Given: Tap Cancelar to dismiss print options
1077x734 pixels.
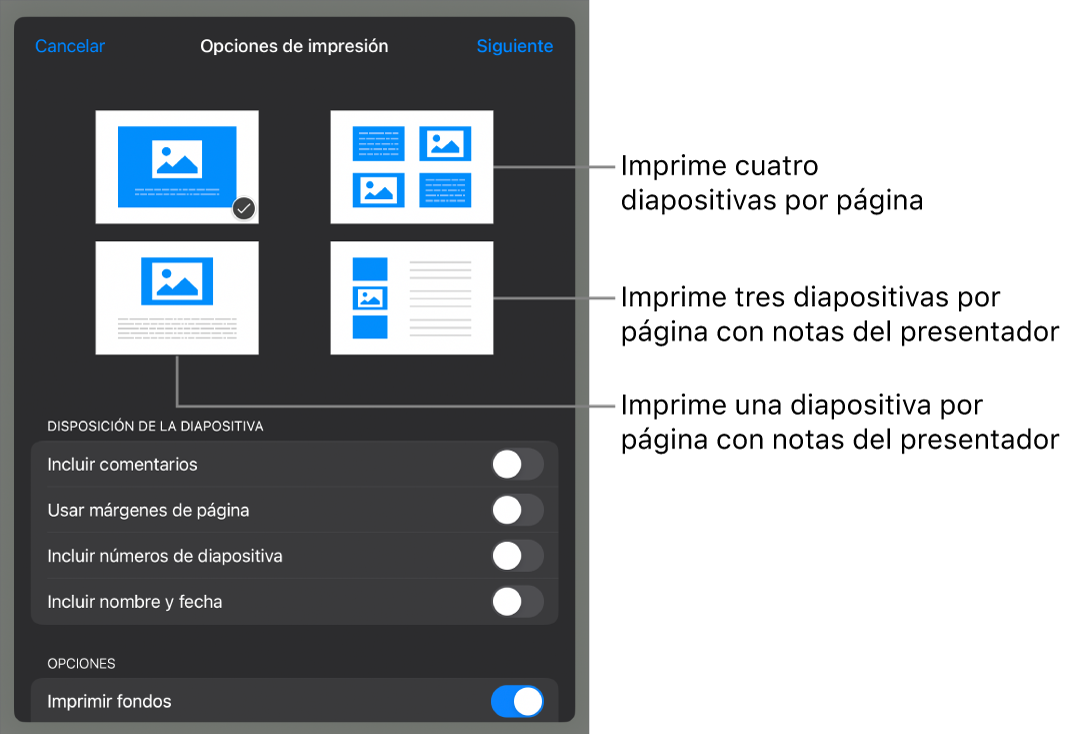Looking at the screenshot, I should [70, 46].
